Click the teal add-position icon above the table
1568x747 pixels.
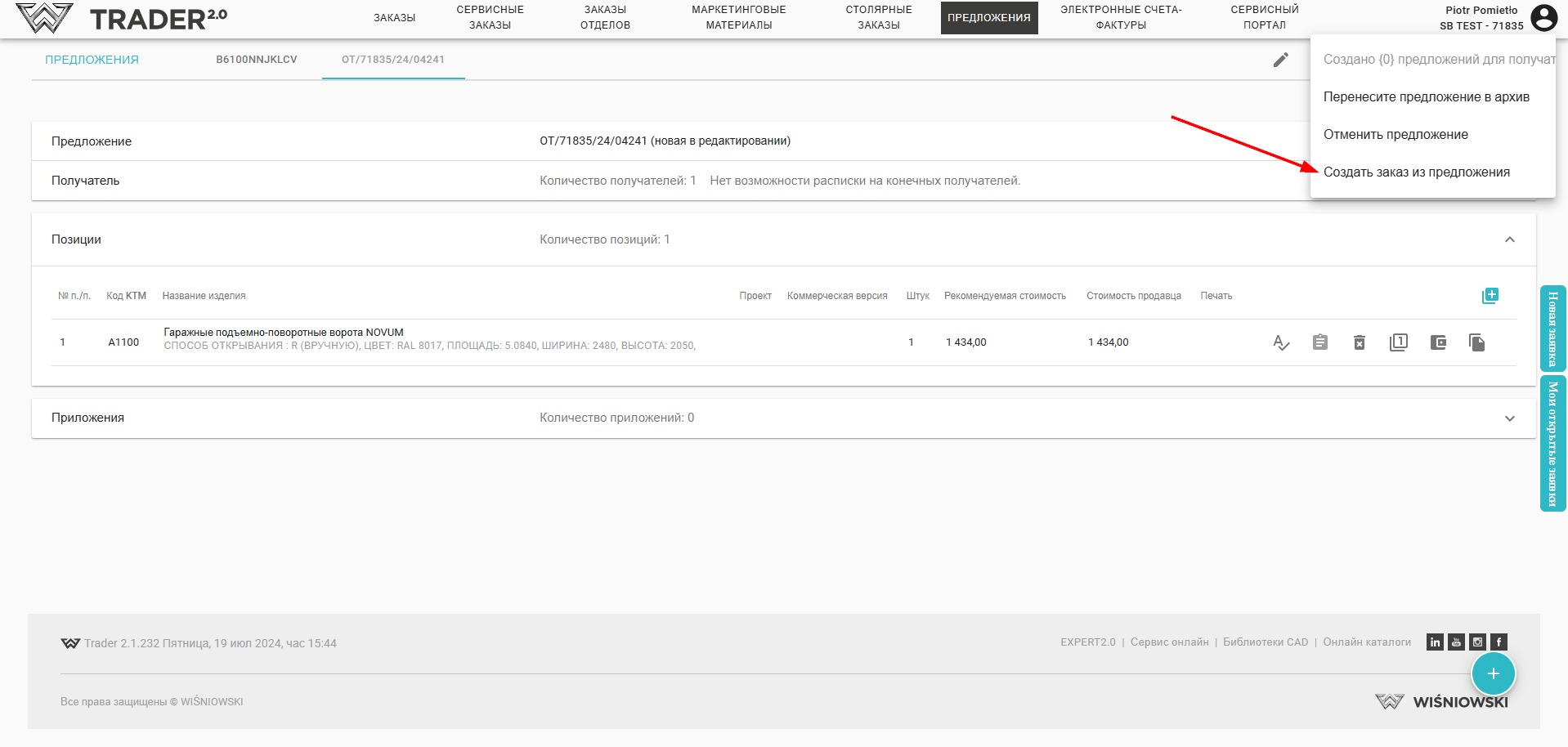pos(1490,296)
